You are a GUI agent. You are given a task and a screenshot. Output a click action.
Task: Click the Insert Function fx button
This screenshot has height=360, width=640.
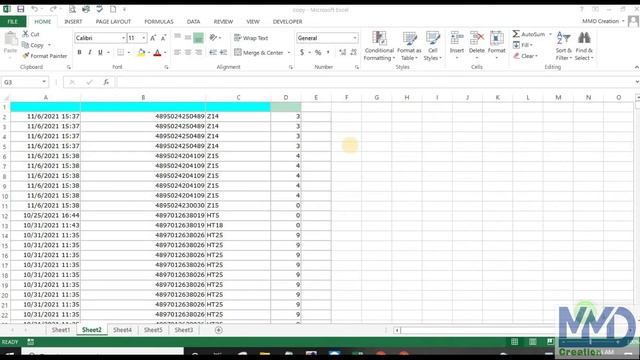tap(106, 82)
